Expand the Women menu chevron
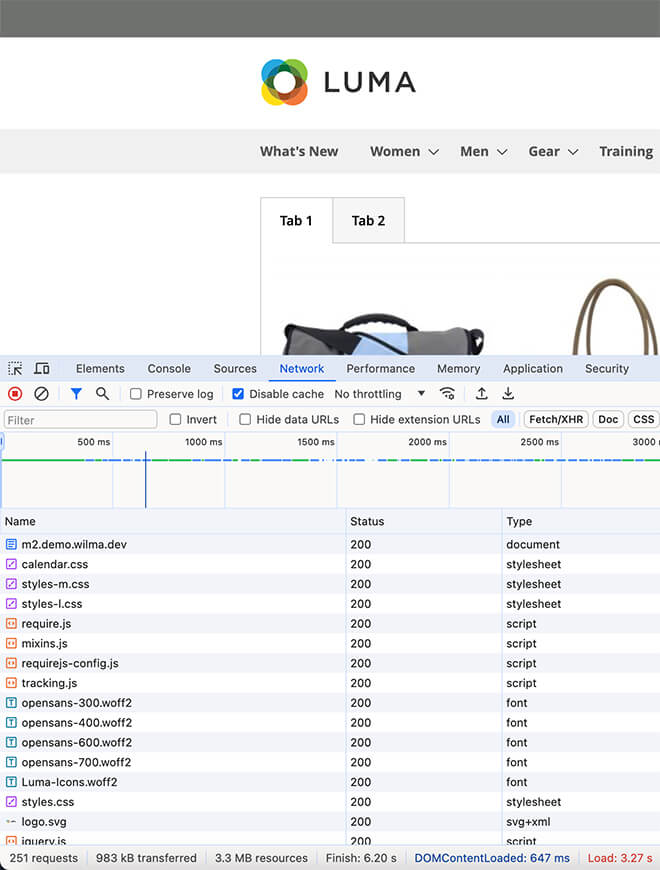This screenshot has height=870, width=660. 433,152
